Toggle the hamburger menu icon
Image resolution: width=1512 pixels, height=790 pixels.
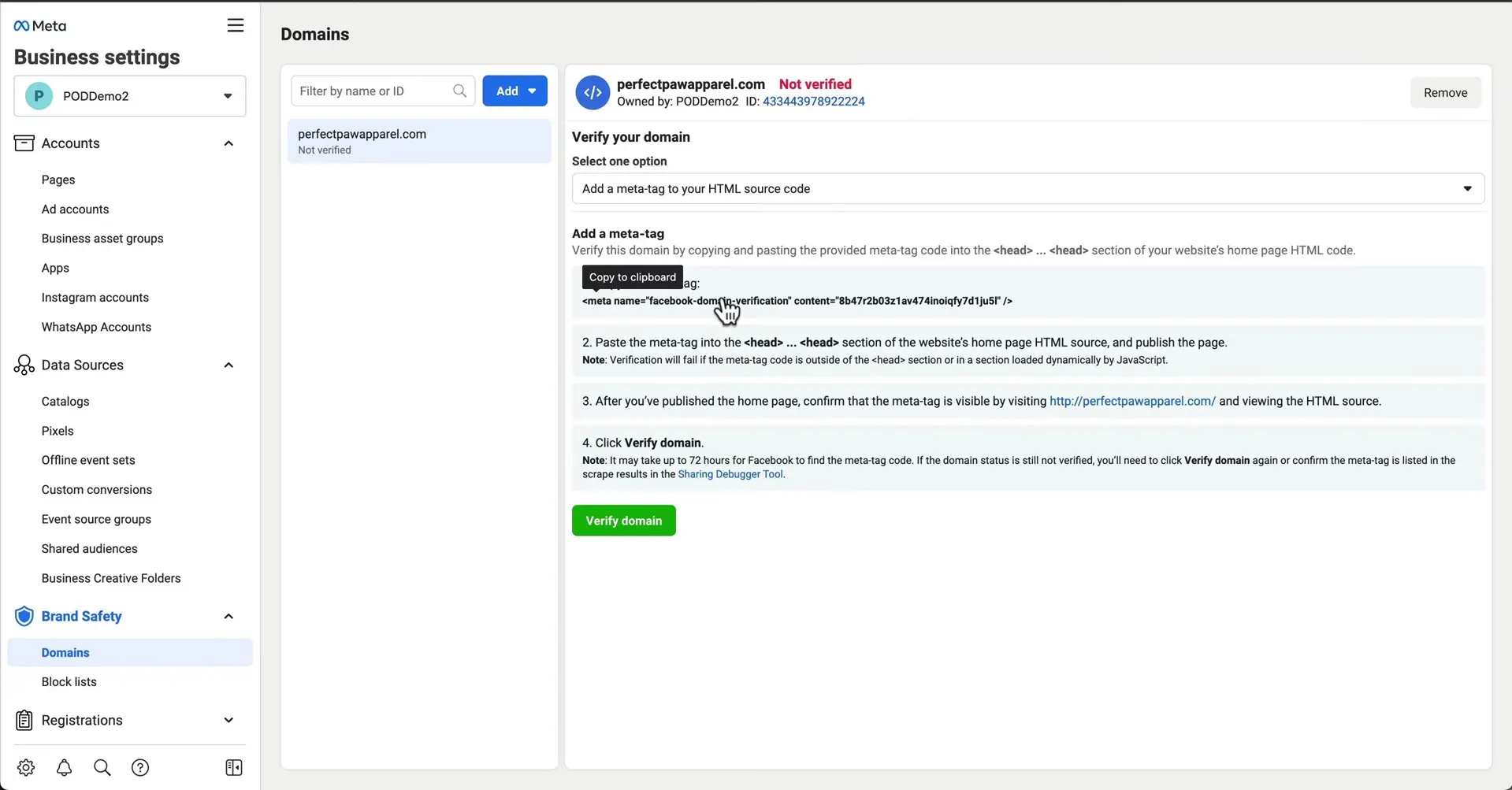235,25
